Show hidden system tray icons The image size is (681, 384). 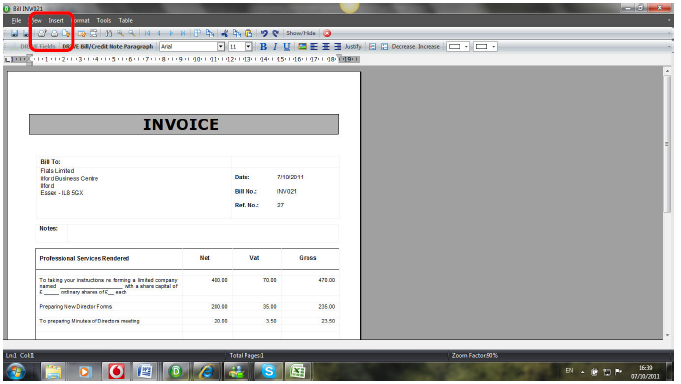click(582, 372)
